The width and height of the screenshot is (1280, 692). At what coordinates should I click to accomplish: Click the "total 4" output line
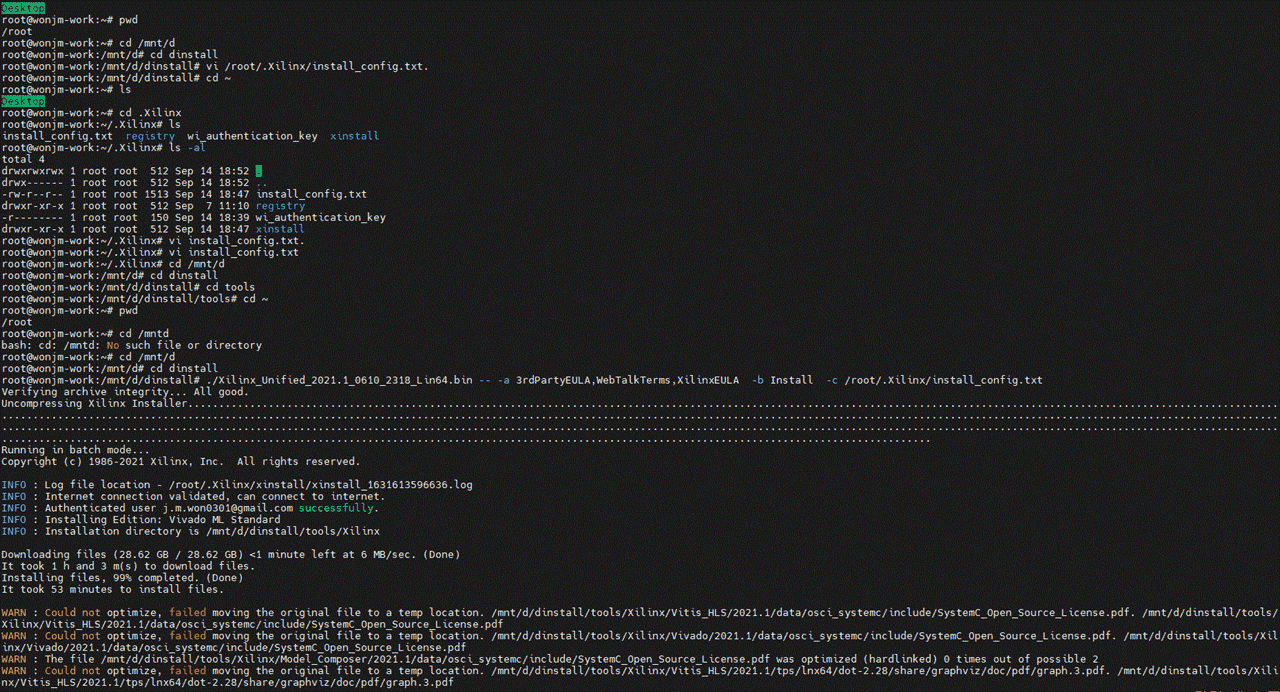(23, 159)
